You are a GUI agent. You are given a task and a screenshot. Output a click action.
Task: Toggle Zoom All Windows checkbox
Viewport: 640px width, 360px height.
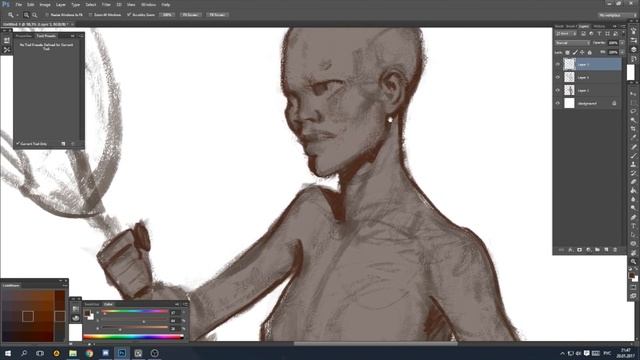pyautogui.click(x=91, y=15)
